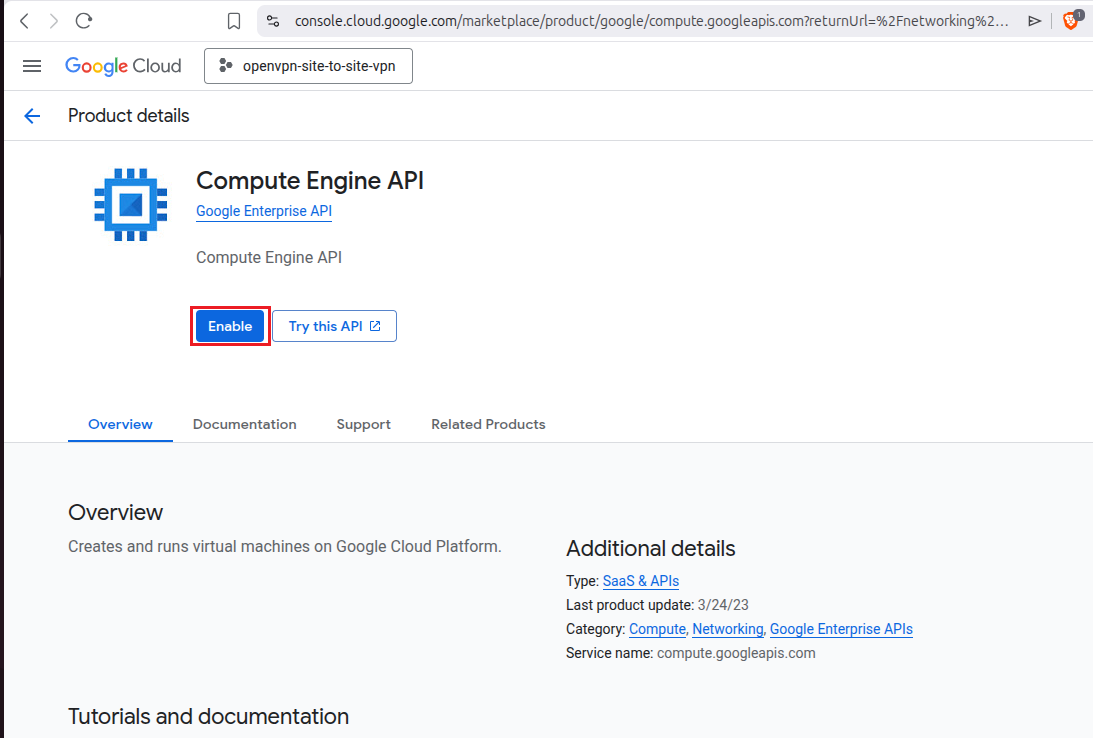Screen dimensions: 1093x738
Task: Follow the Networking category link
Action: coord(728,629)
